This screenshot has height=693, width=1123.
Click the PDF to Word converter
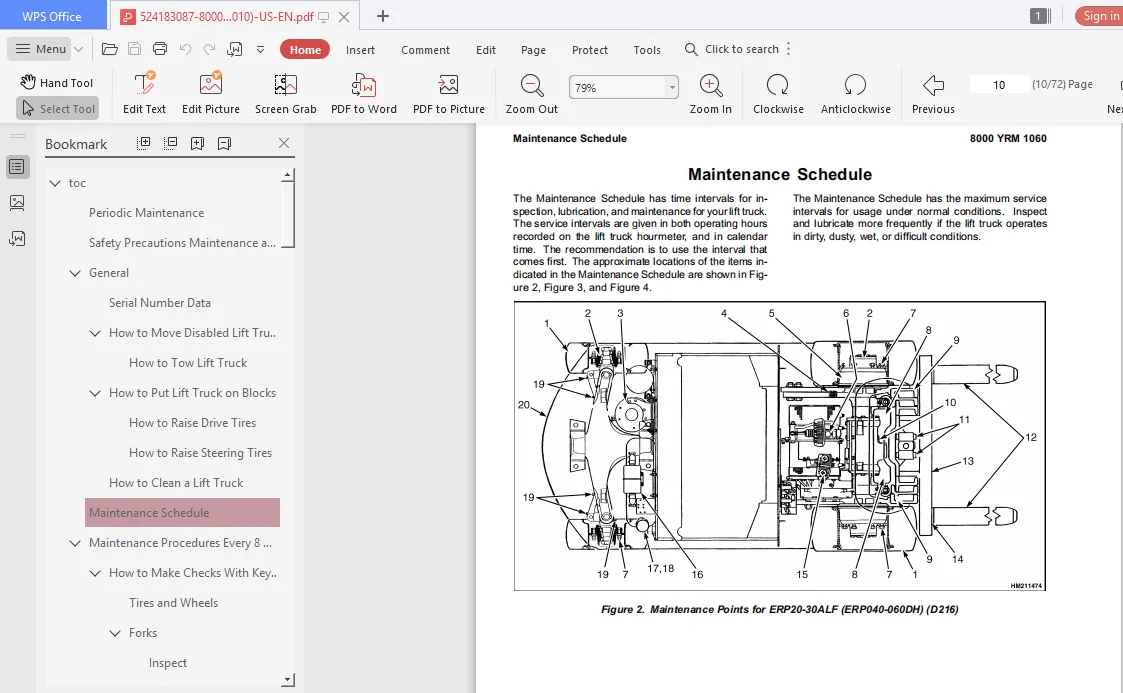pyautogui.click(x=363, y=93)
